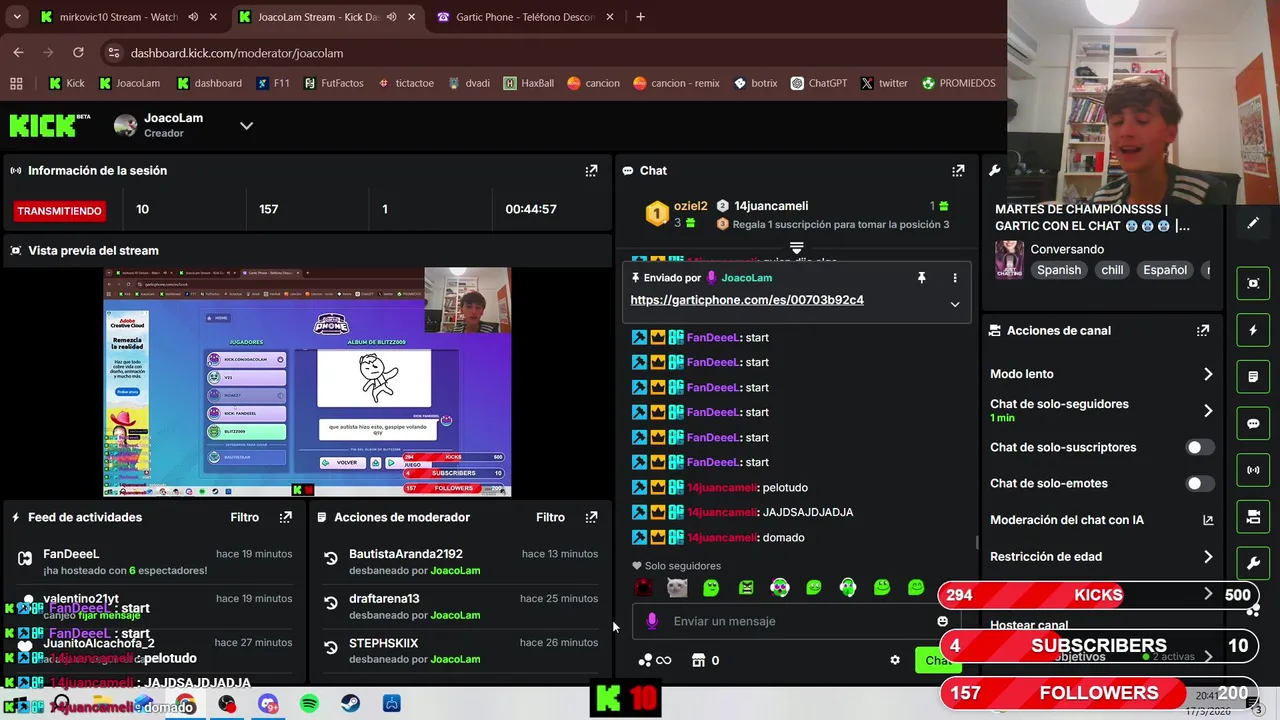Screen dimensions: 1280x720
Task: Pop out the Feed de actividades panel
Action: 286,517
